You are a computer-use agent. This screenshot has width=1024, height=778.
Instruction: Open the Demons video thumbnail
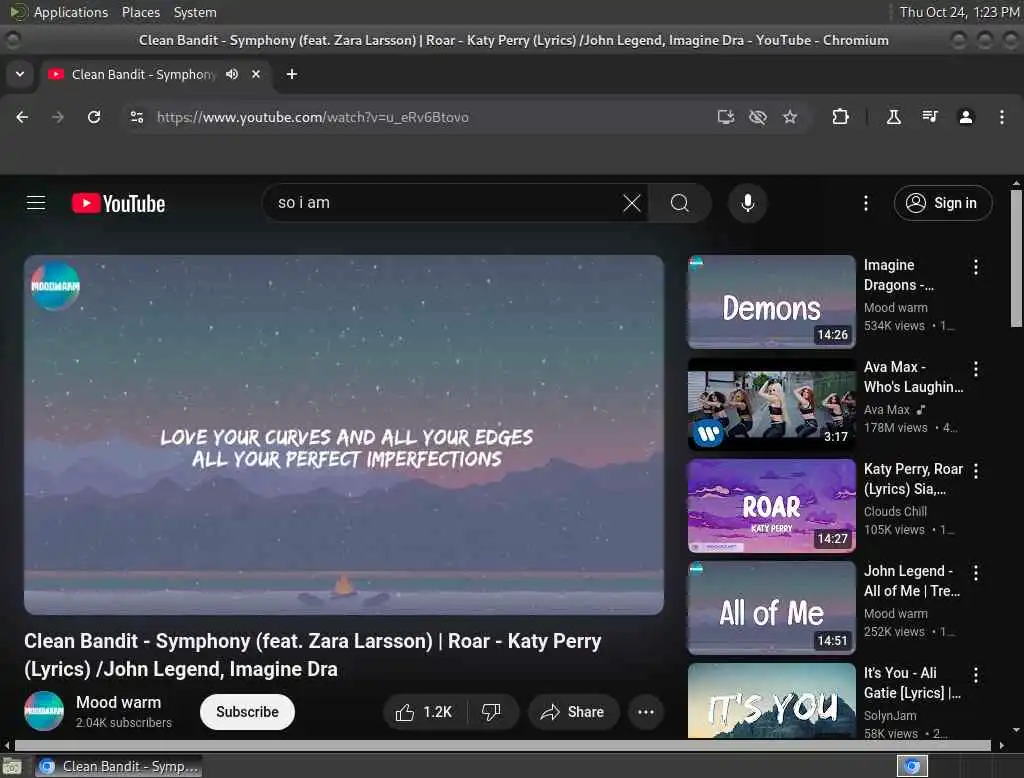(x=771, y=302)
